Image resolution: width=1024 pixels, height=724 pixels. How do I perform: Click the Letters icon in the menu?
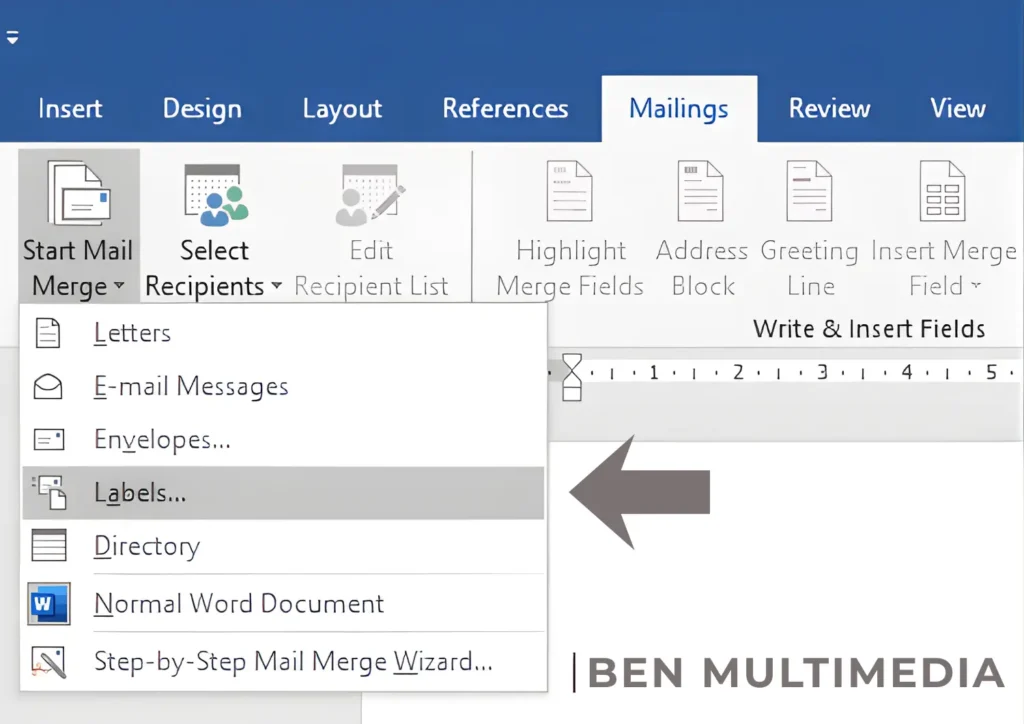click(x=49, y=333)
